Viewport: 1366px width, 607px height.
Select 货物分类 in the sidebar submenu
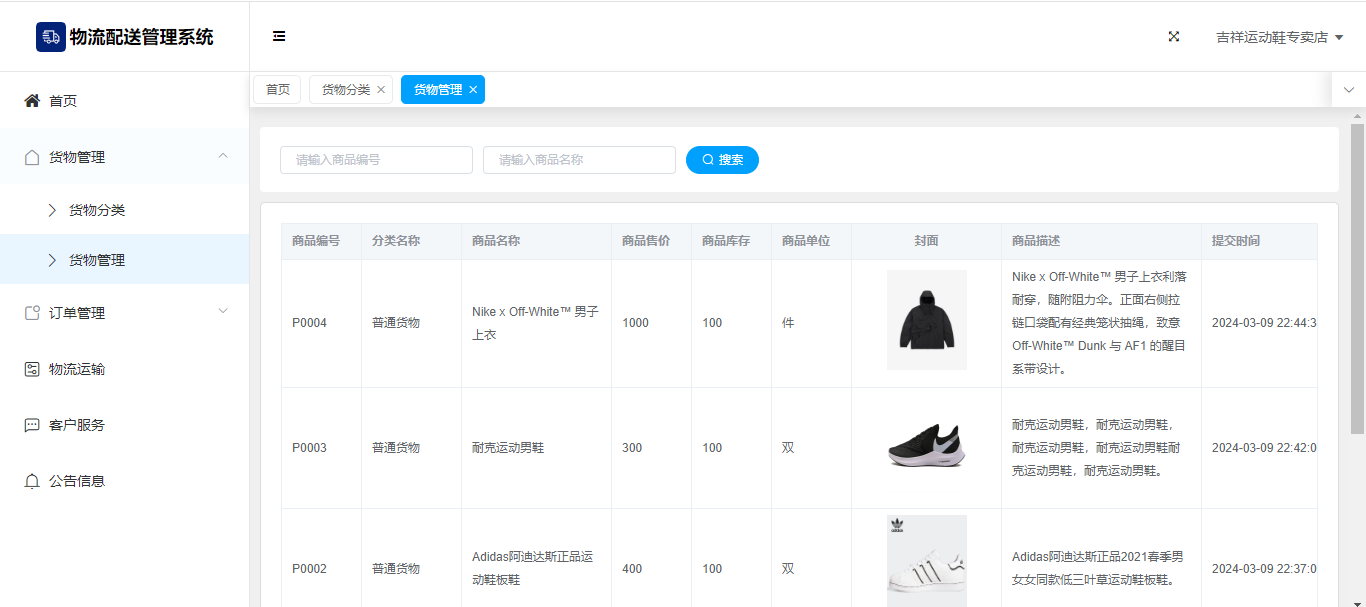[97, 210]
